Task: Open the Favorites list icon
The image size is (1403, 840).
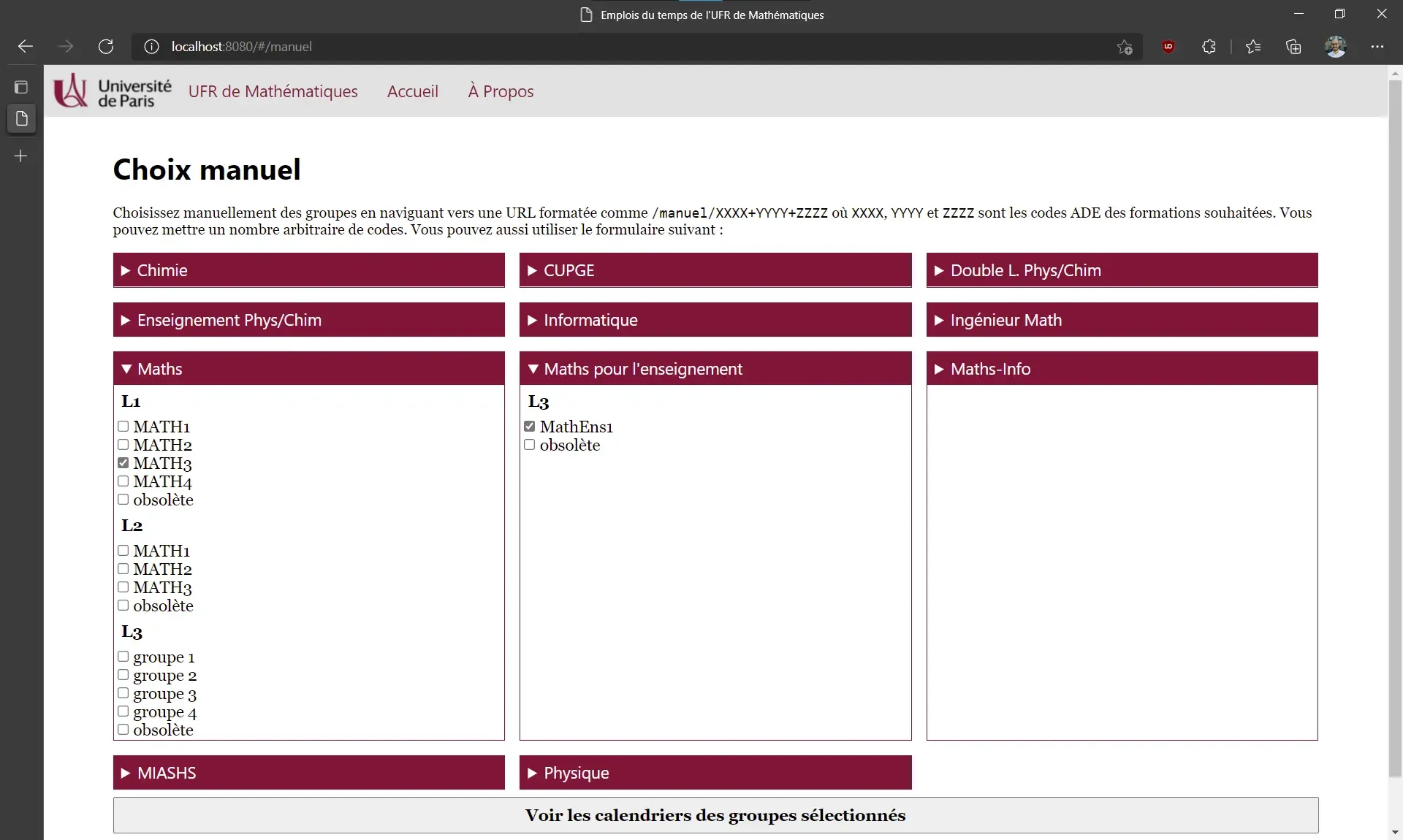Action: (1252, 46)
